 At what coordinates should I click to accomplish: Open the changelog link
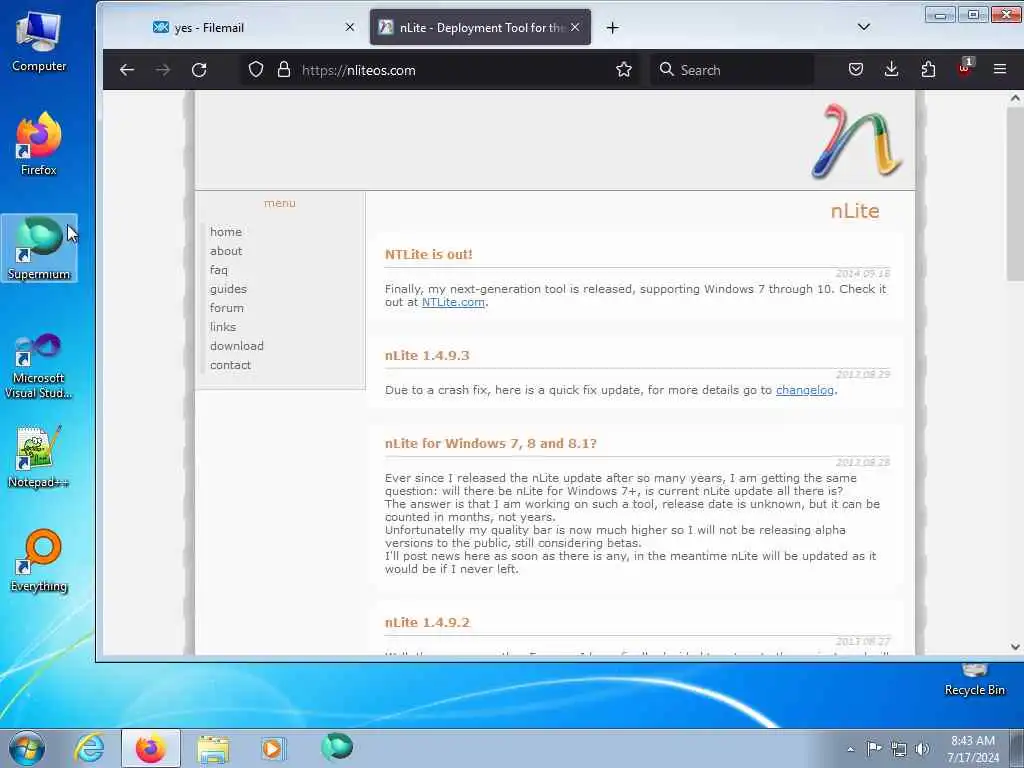(x=805, y=390)
